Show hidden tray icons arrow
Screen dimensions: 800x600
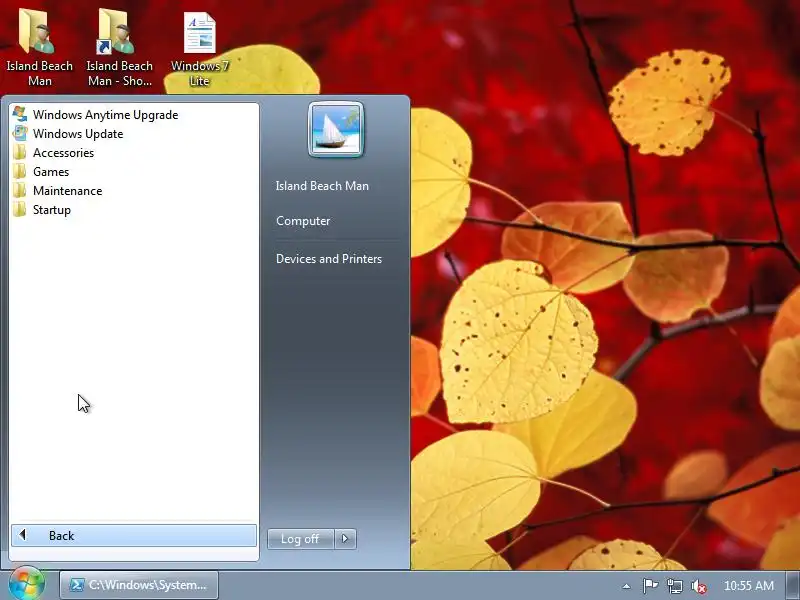[x=626, y=586]
